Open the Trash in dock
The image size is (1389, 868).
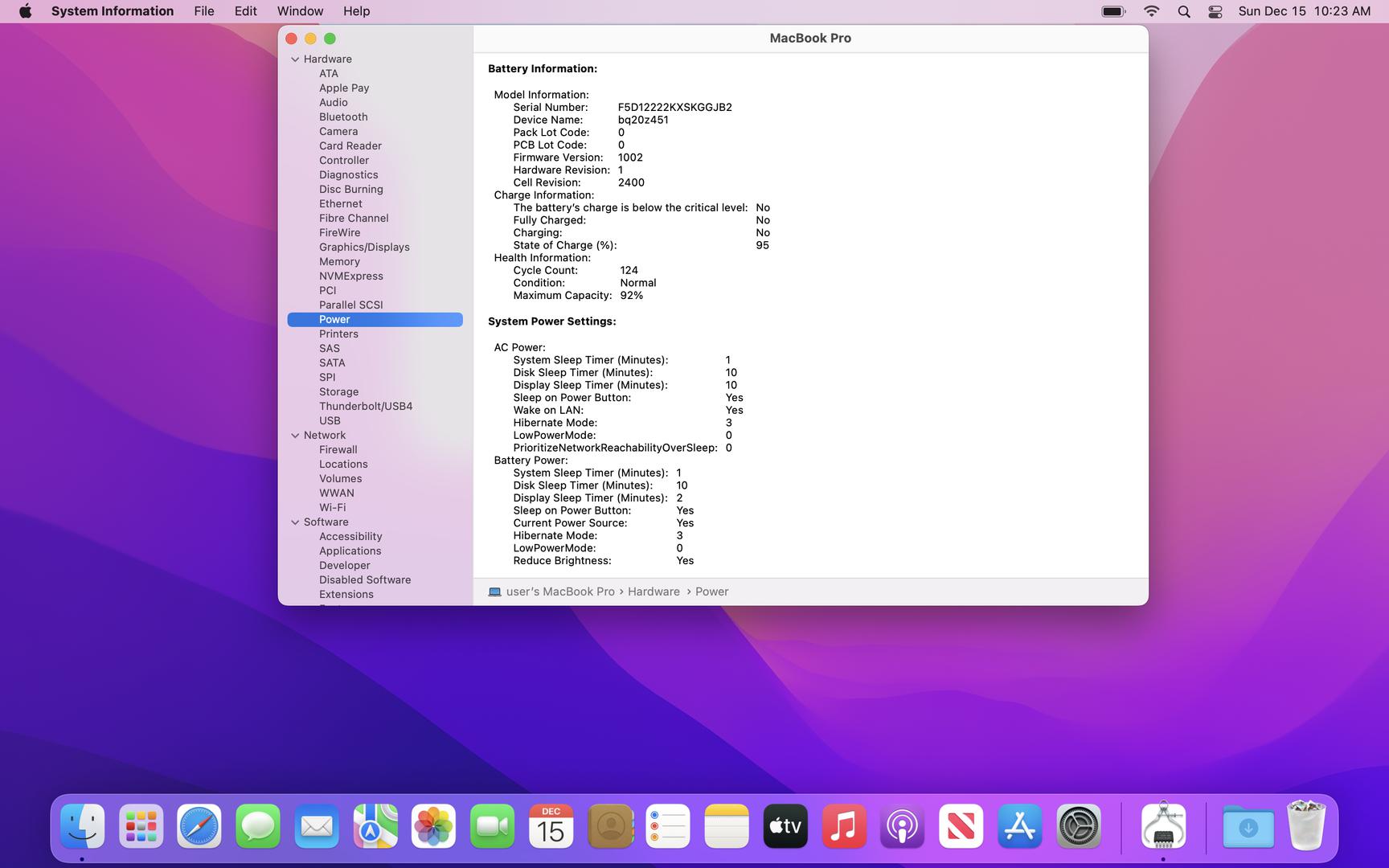pyautogui.click(x=1306, y=826)
